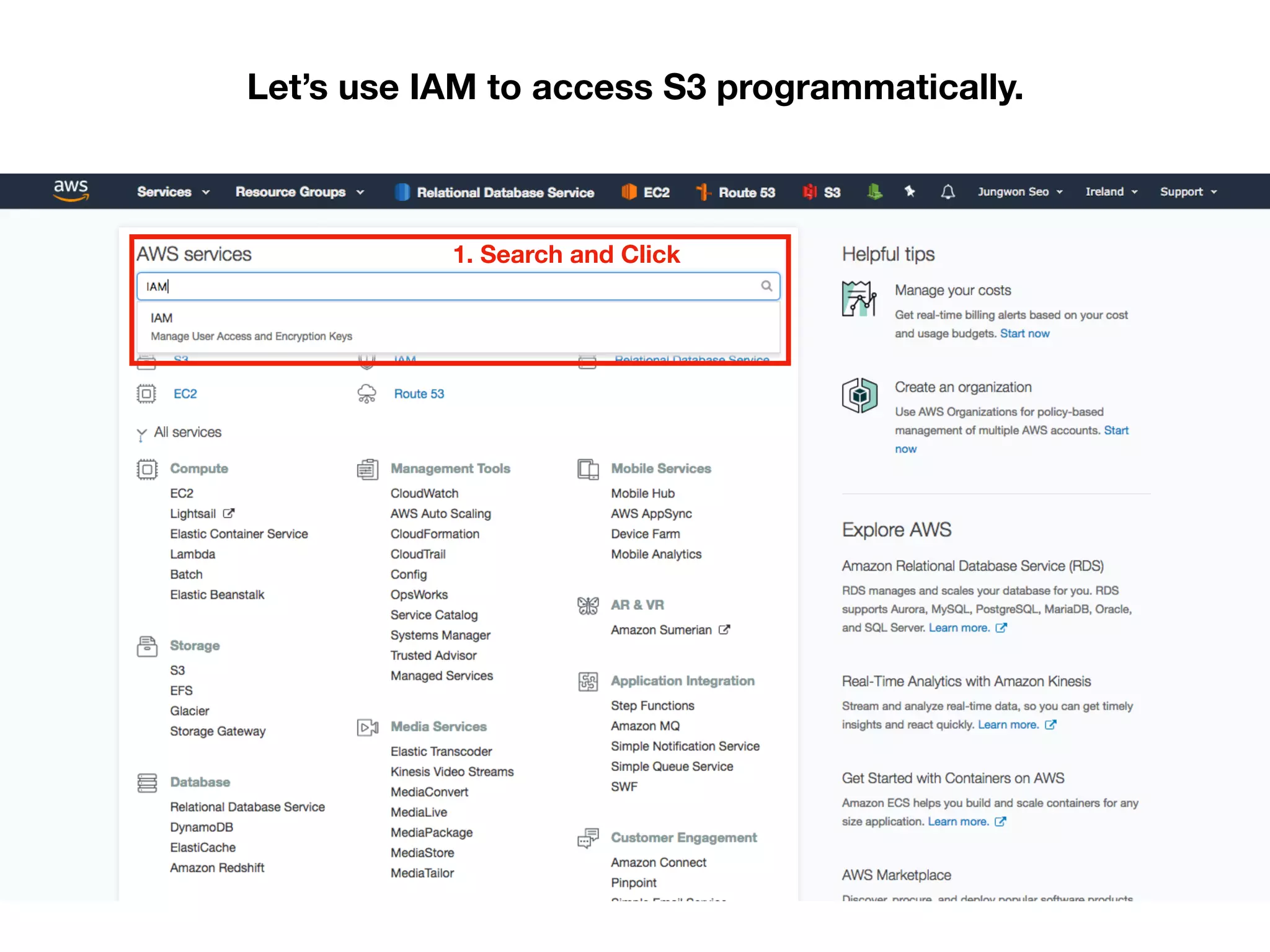
Task: Click the Application Integration category icon
Action: [x=588, y=681]
